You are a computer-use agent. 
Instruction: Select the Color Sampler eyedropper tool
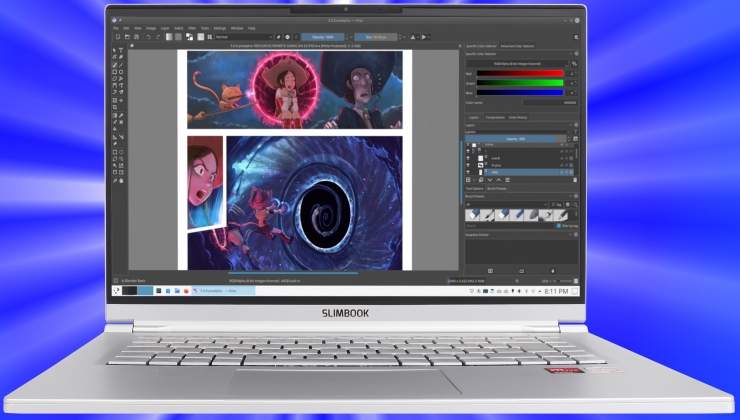[121, 115]
